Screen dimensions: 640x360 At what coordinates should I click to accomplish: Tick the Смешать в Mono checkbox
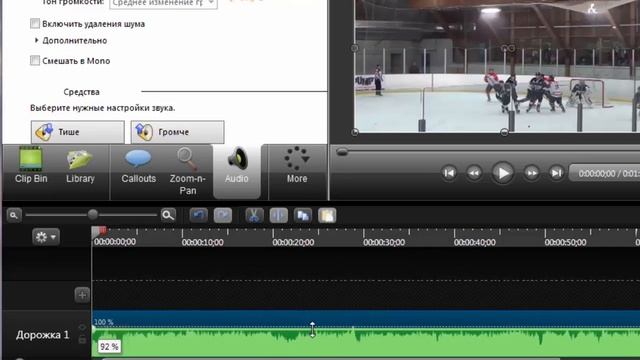coord(35,61)
